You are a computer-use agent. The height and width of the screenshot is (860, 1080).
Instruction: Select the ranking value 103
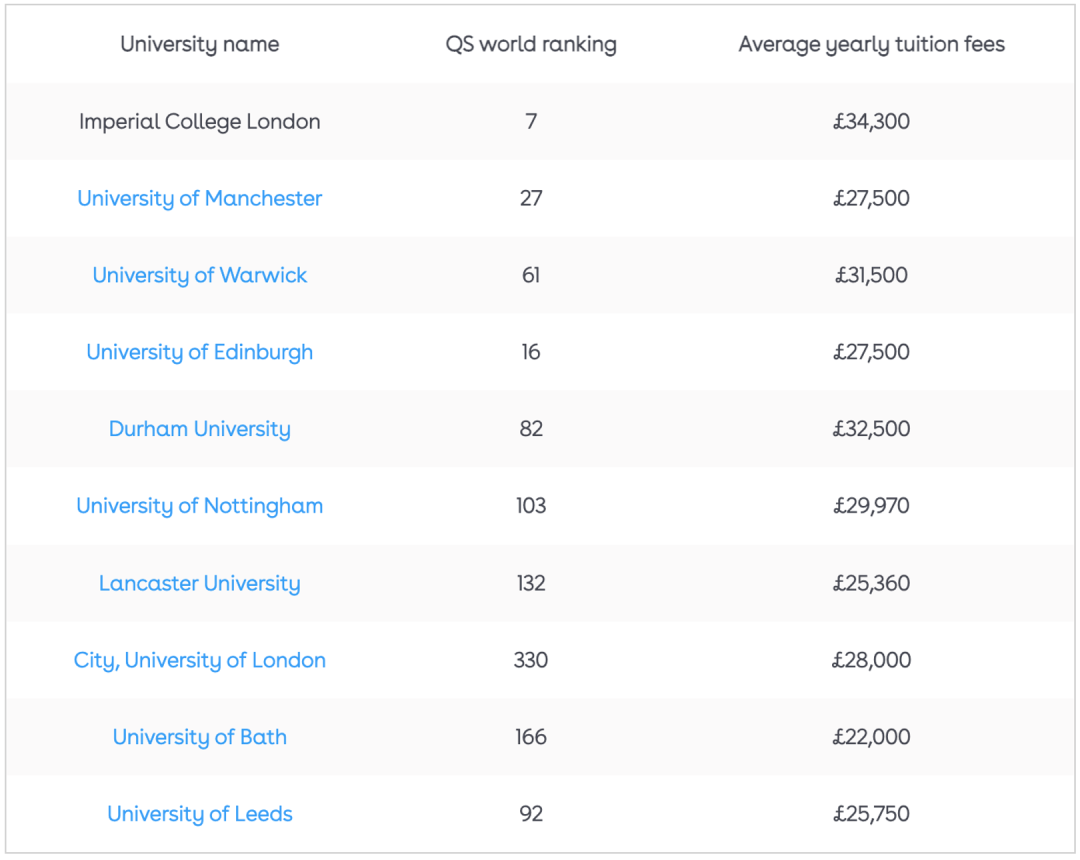[x=530, y=506]
